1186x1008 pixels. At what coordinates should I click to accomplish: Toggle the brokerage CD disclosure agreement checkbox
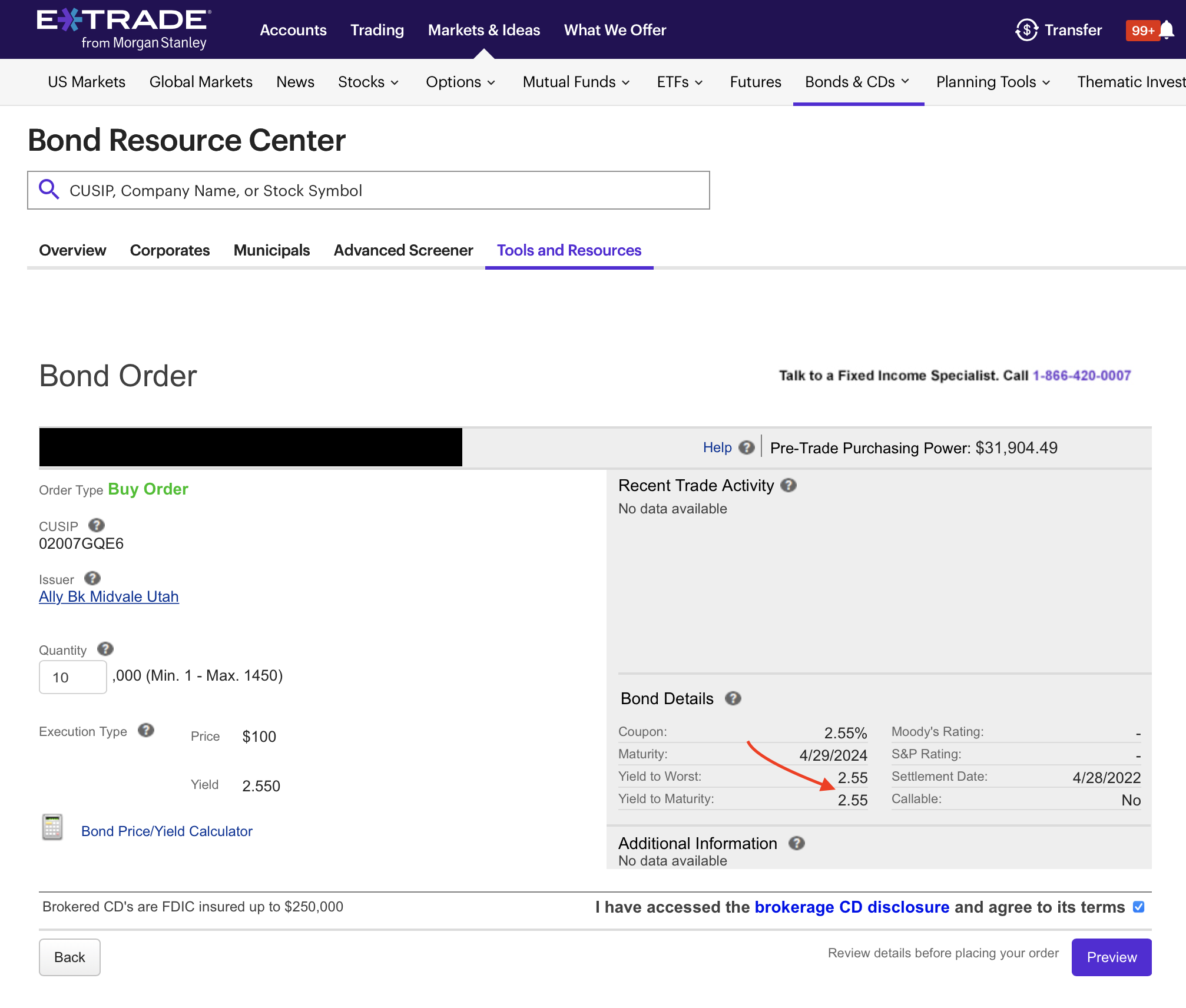click(1138, 907)
